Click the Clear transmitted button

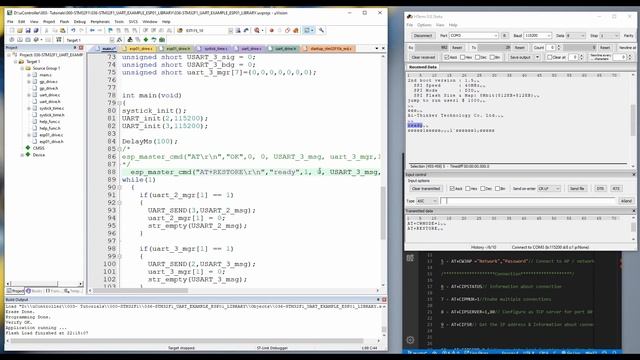click(426, 189)
